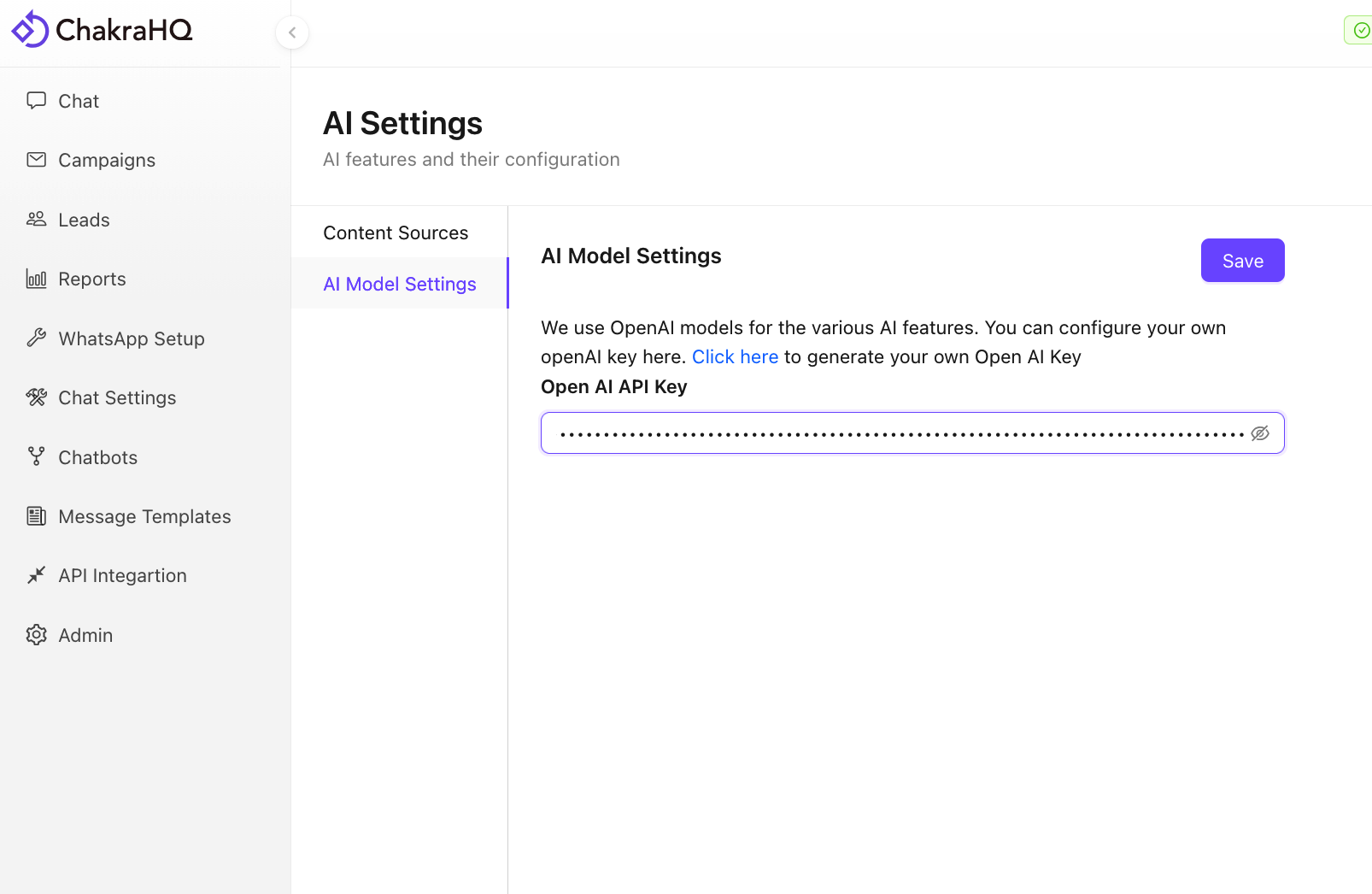This screenshot has width=1372, height=894.
Task: Open Chatbots via the branch icon
Action: coord(36,457)
